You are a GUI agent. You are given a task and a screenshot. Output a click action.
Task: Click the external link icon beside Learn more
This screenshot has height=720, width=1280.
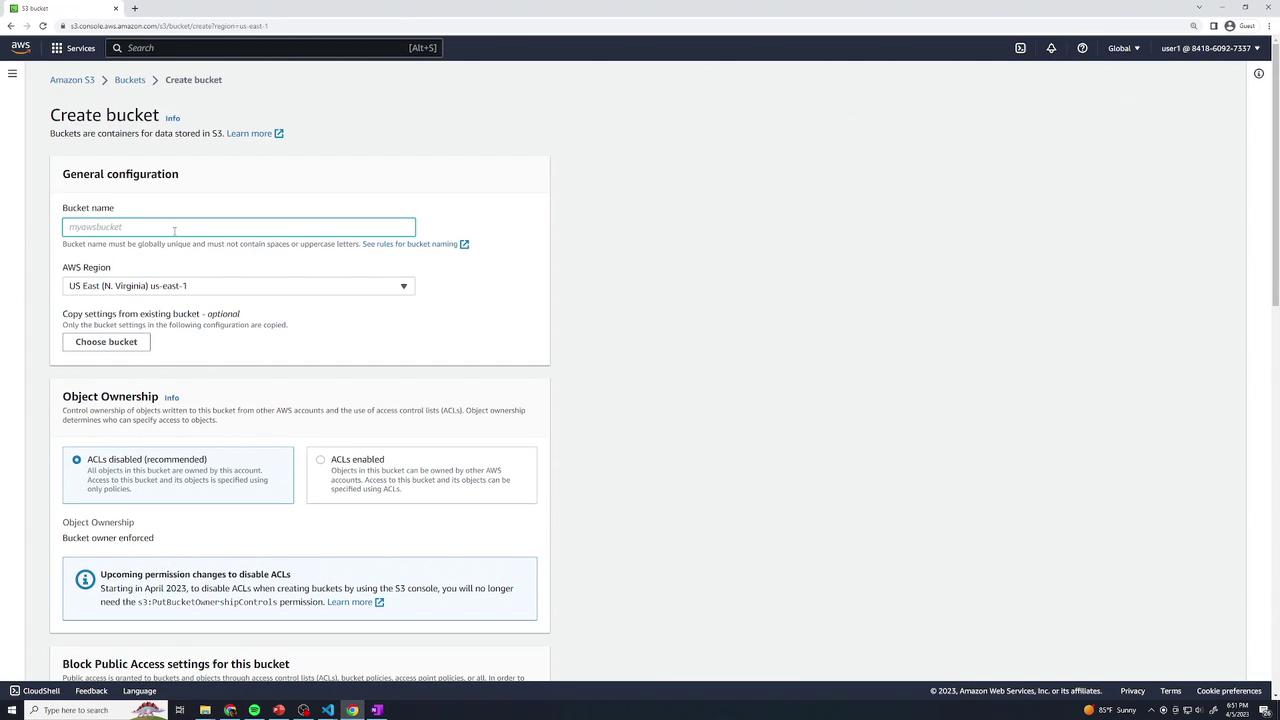pyautogui.click(x=279, y=133)
